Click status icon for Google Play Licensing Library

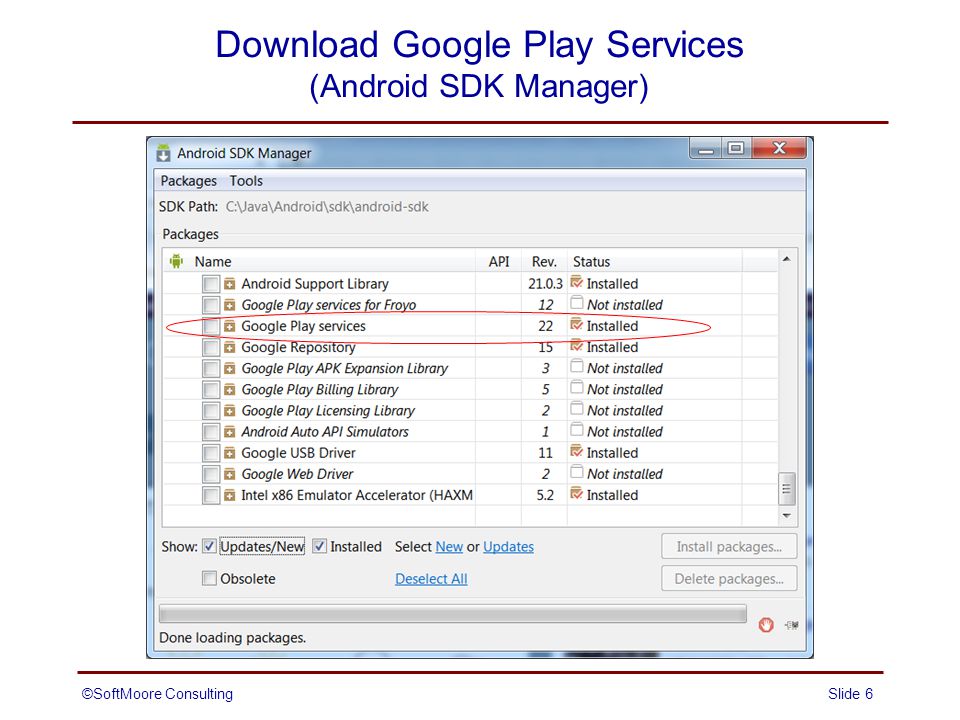576,408
